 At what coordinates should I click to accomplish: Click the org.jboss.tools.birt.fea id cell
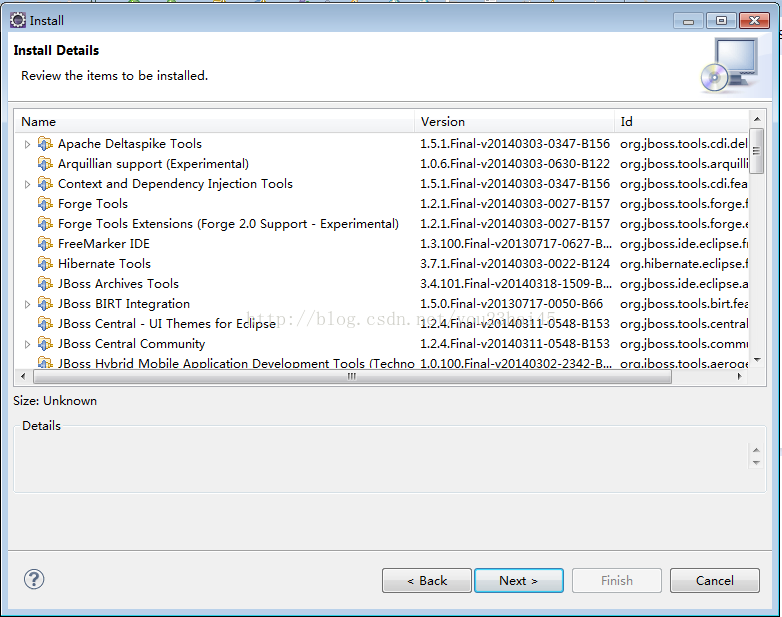tap(684, 304)
